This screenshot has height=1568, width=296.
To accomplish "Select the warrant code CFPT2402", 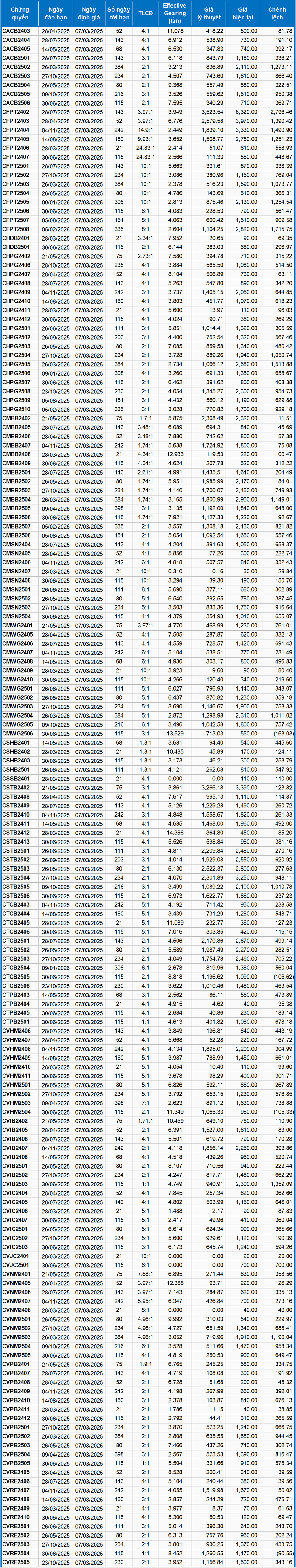I will tap(16, 112).
